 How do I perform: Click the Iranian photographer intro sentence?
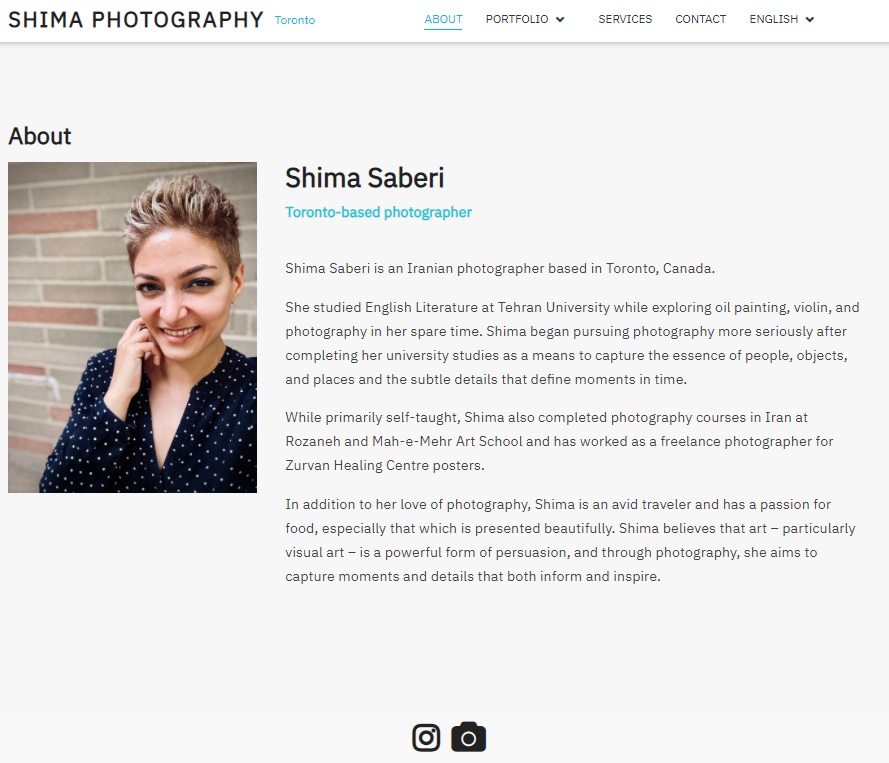click(x=500, y=268)
